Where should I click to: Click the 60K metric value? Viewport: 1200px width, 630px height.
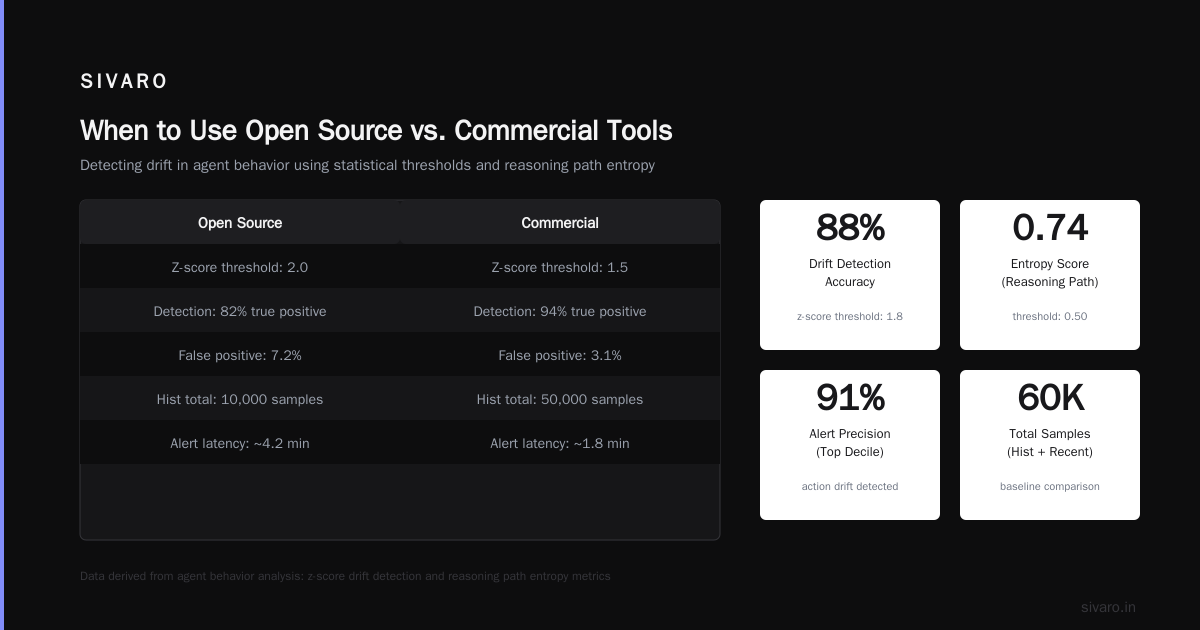click(x=1050, y=398)
